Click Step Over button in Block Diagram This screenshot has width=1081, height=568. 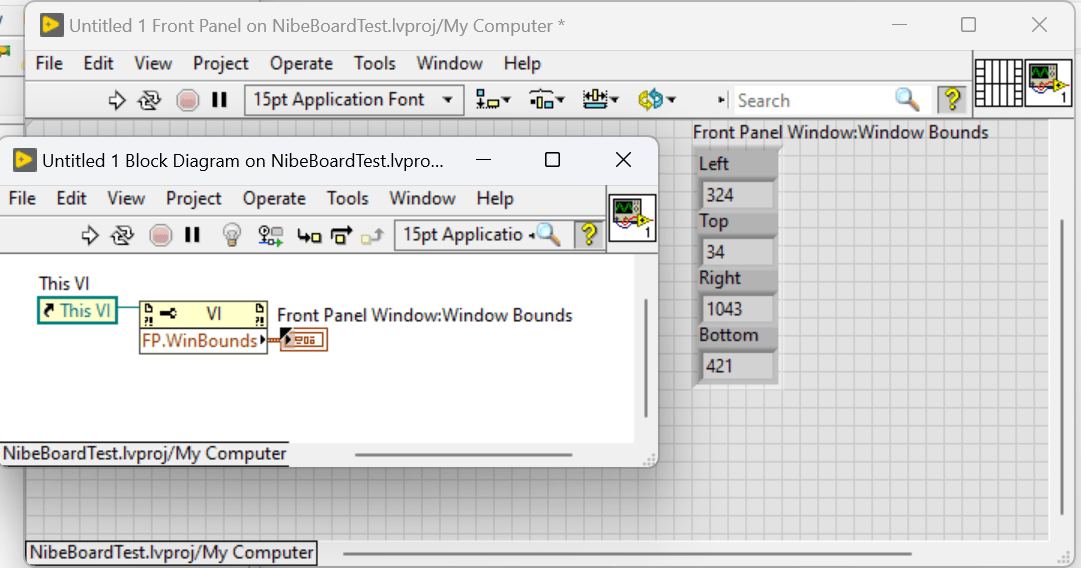coord(341,236)
